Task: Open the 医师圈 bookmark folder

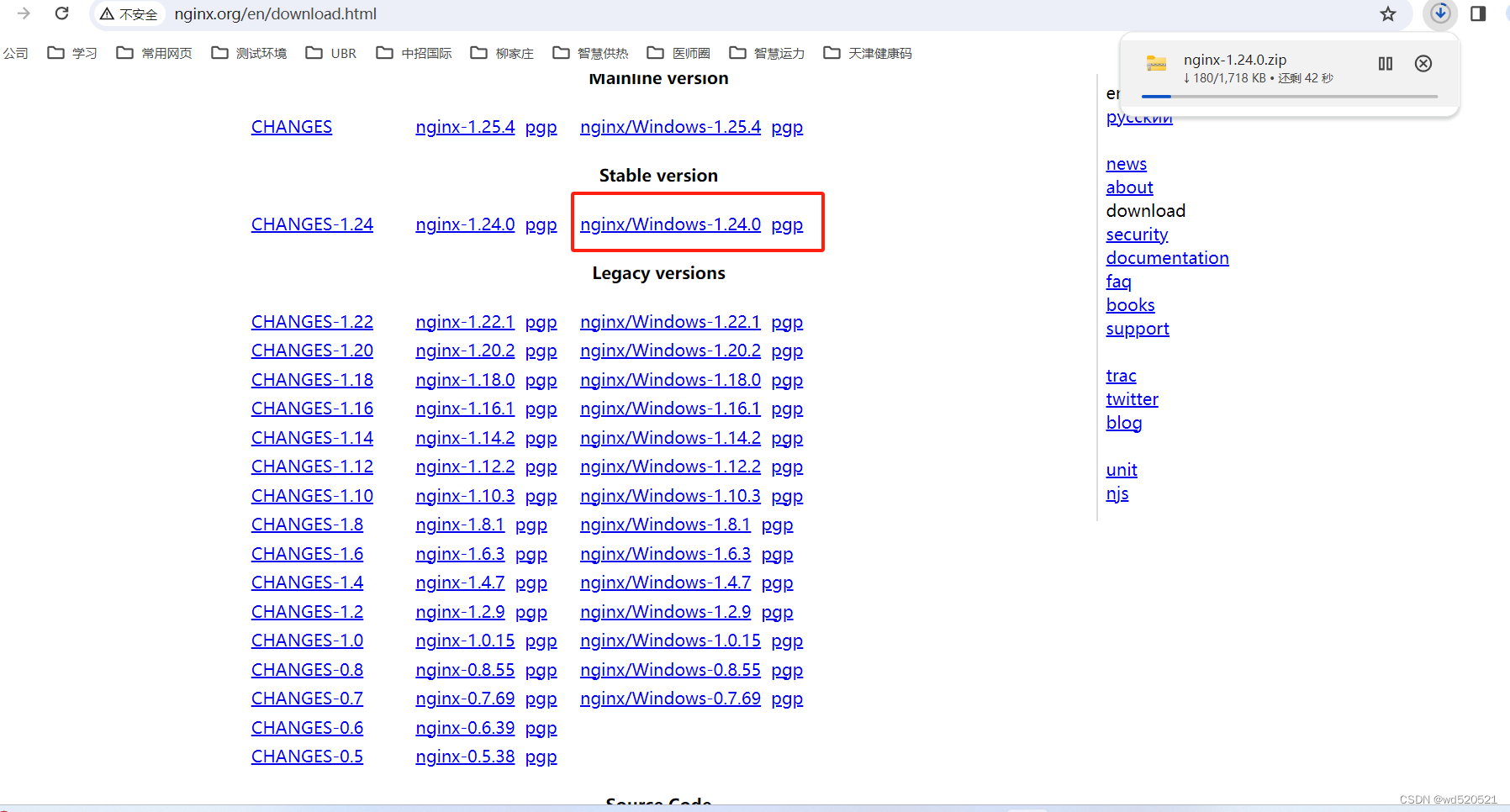Action: (x=678, y=53)
